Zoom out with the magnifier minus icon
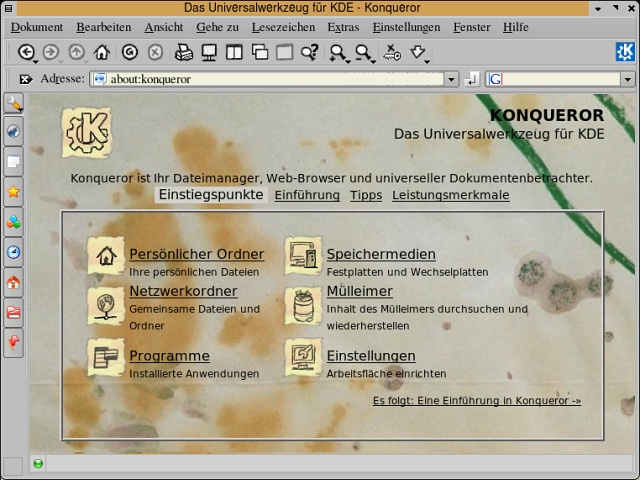 click(362, 53)
